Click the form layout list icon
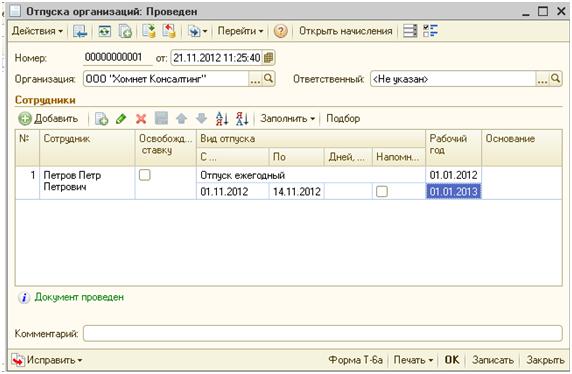Viewport: 572px width, 374px height. pyautogui.click(x=410, y=31)
